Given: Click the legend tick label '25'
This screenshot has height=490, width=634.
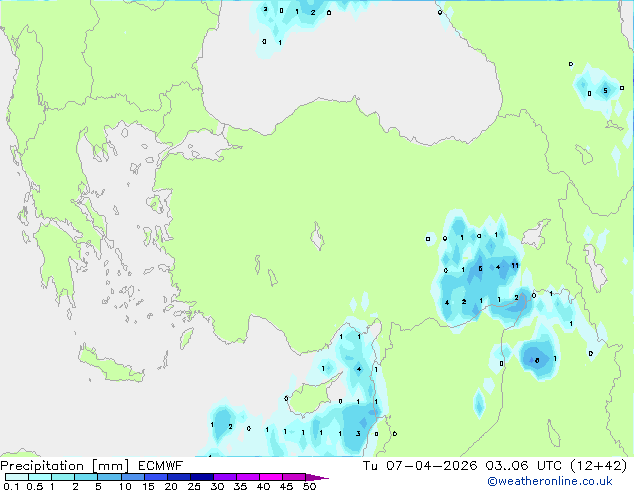Looking at the screenshot, I should 194,486.
